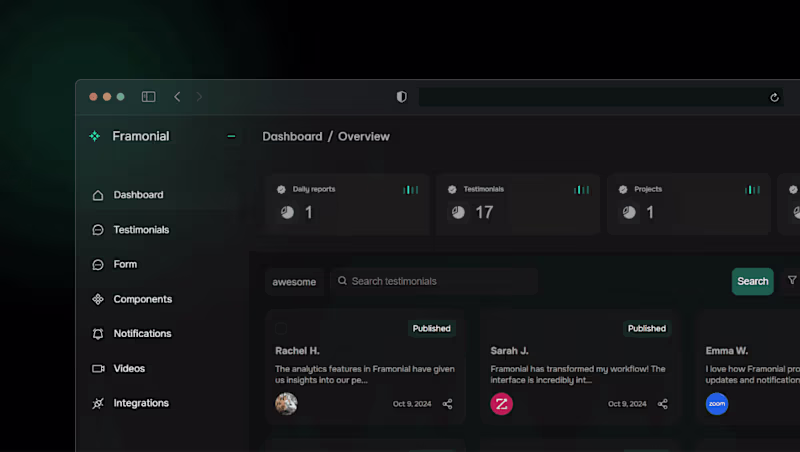Click the Testimonials card check badge icon
Viewport: 800px width, 452px height.
pos(452,189)
